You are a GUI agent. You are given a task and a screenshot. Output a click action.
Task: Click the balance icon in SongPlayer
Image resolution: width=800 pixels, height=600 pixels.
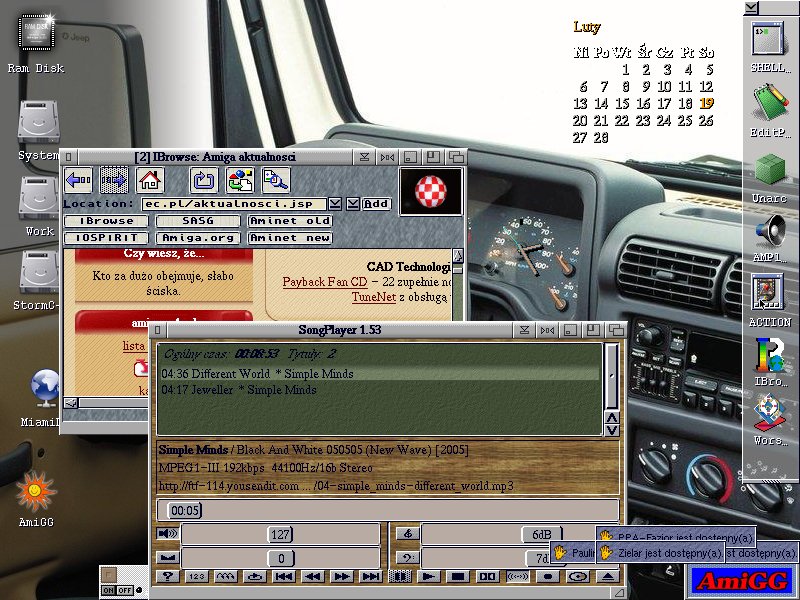pos(167,558)
